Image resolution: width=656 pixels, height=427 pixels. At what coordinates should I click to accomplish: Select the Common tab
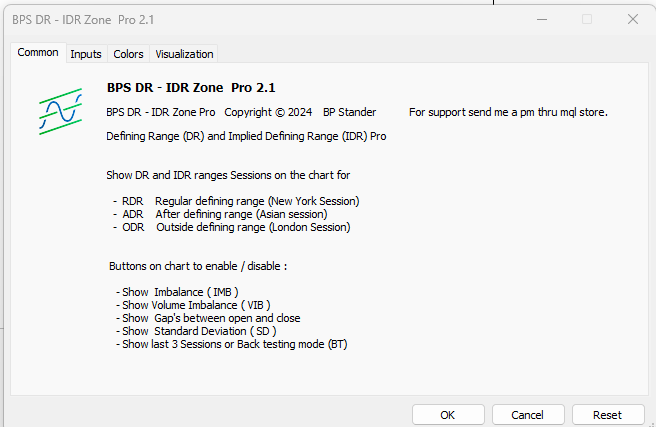click(38, 53)
